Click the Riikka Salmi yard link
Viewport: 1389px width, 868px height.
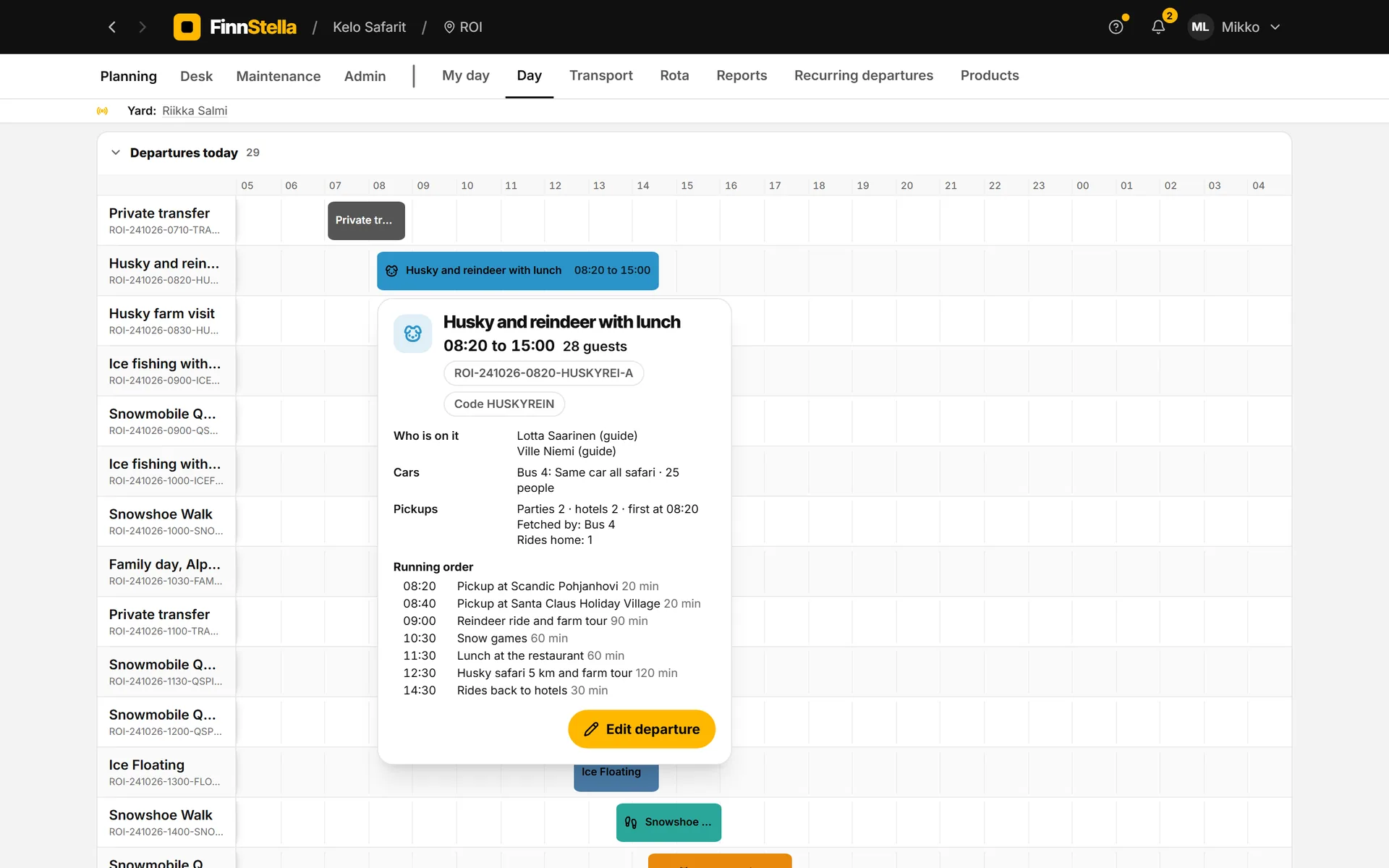(195, 111)
